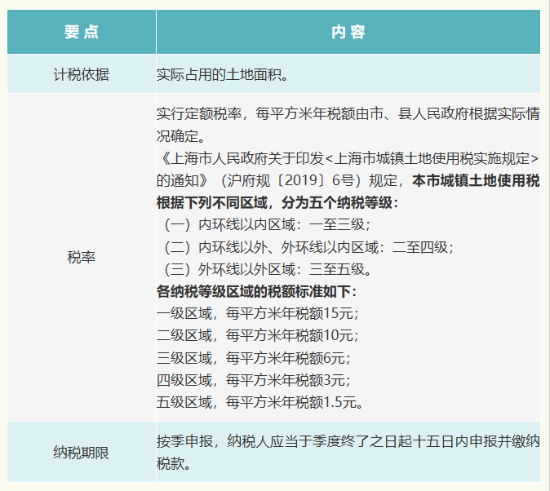The image size is (550, 491).
Task: Click bold text 根据下列不同区域，分为五个纳税等级
Action: [277, 203]
